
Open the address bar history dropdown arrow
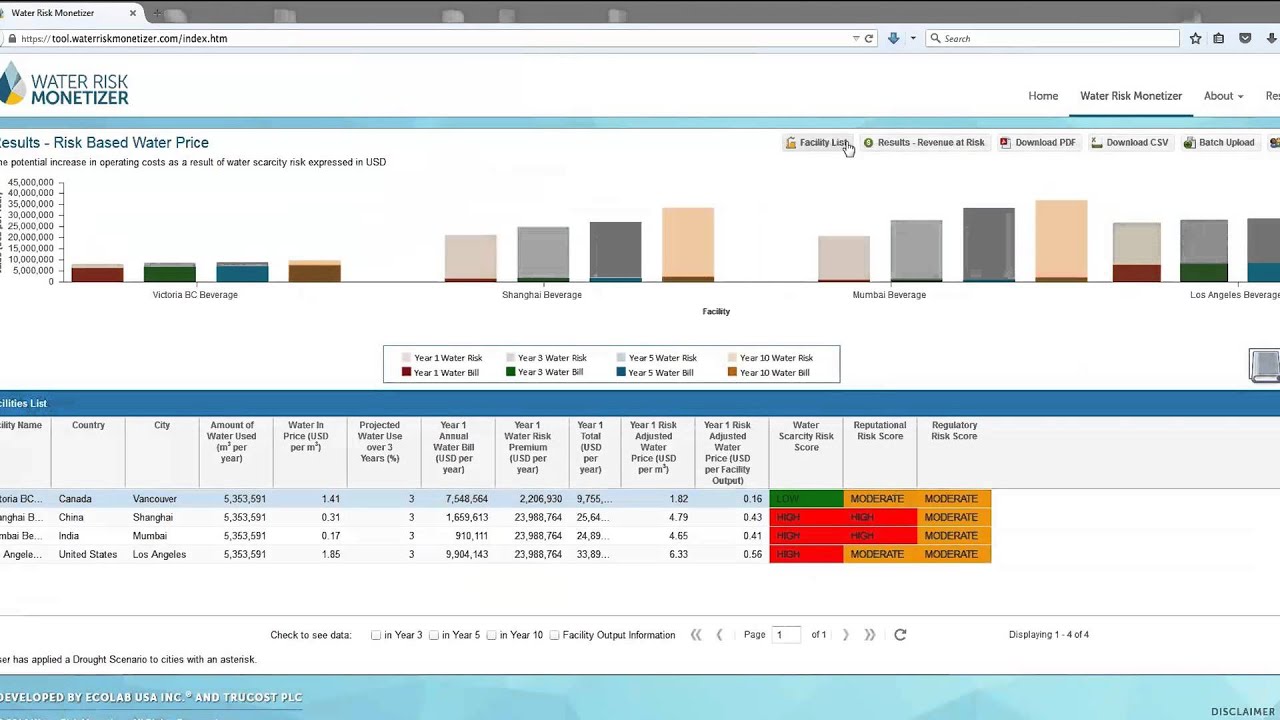(x=856, y=38)
